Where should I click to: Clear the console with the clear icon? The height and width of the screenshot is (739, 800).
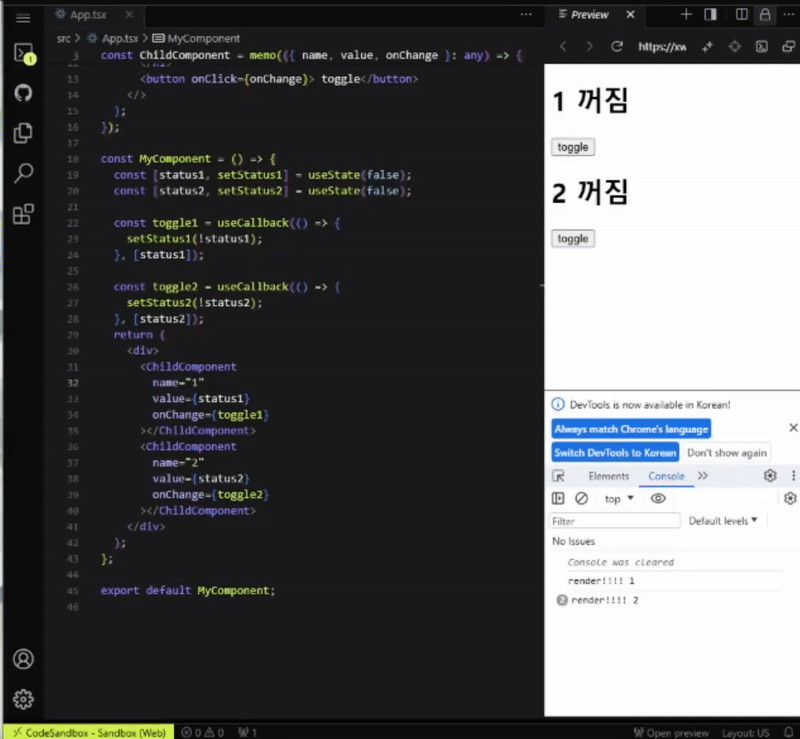(x=581, y=499)
